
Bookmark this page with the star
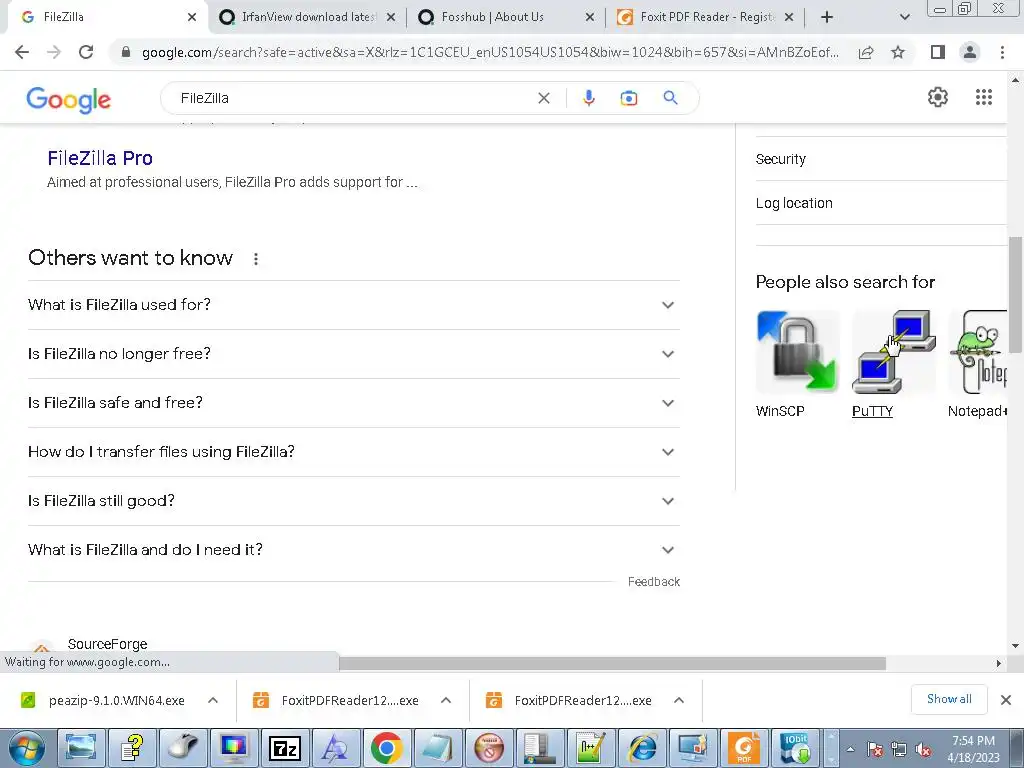click(x=898, y=52)
